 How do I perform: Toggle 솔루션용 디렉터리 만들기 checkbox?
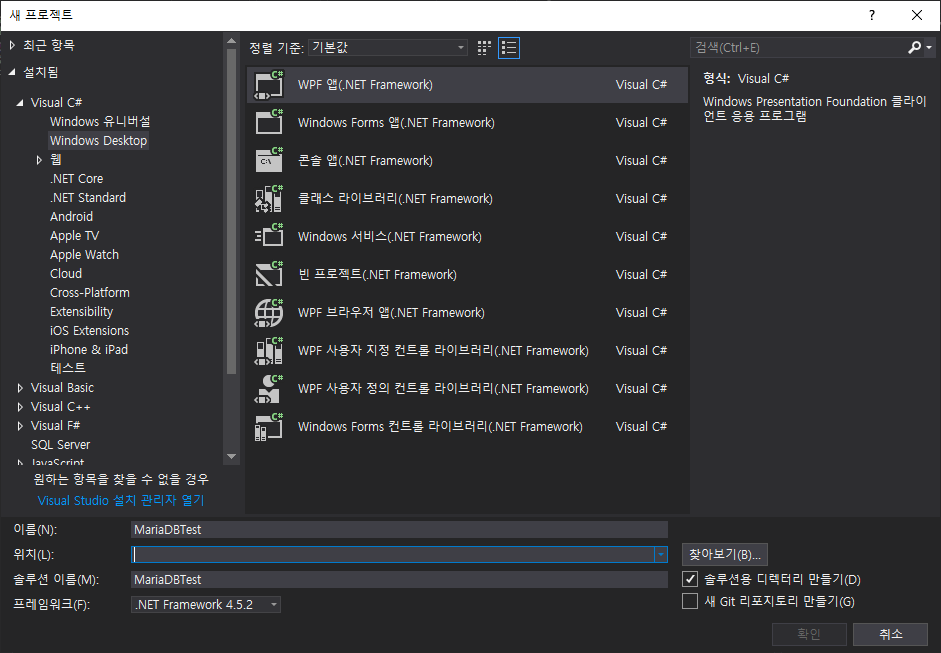pyautogui.click(x=690, y=579)
